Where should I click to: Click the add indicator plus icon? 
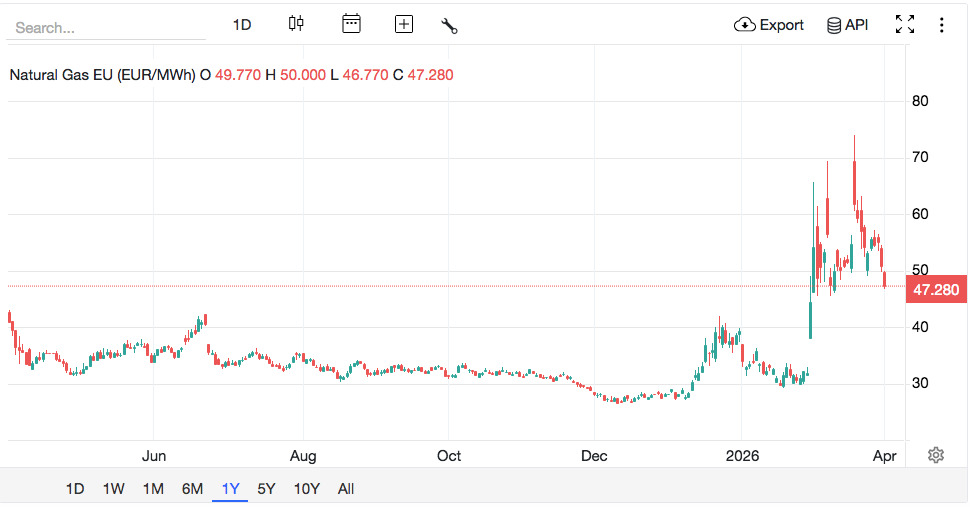click(x=404, y=24)
